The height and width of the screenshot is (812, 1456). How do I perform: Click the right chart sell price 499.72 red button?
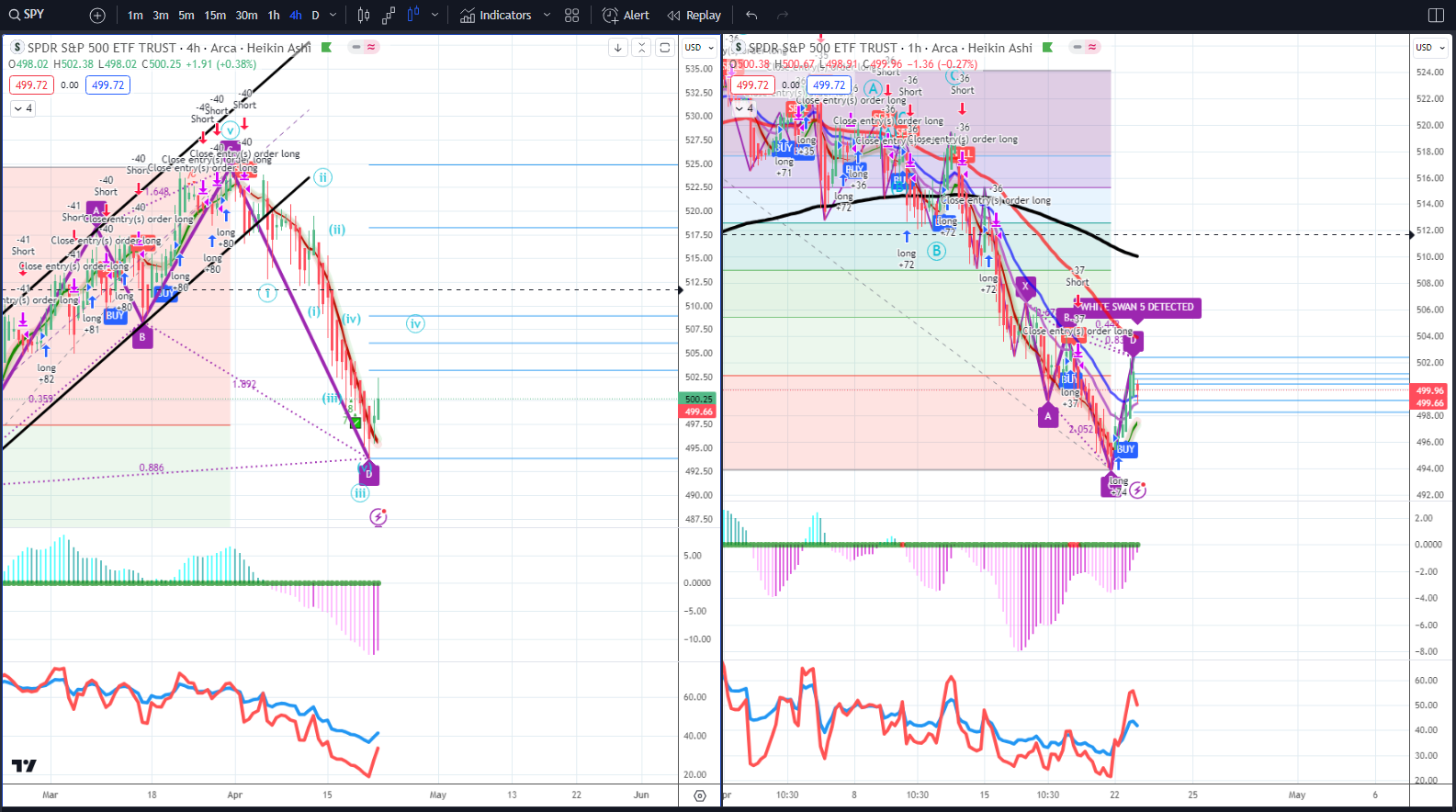point(752,85)
